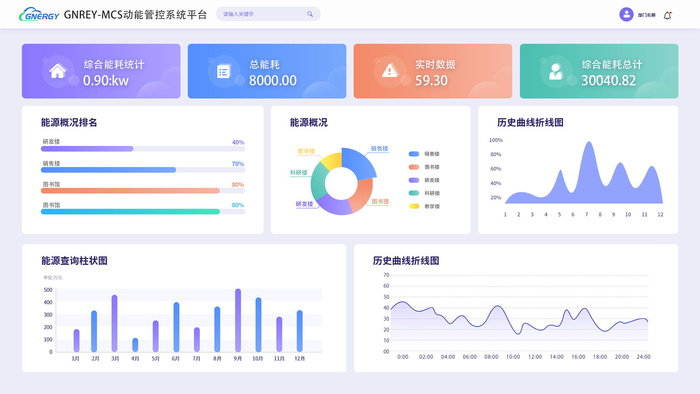Viewport: 700px width, 394px height.
Task: Click the home icon on 综合能耗统计 card
Action: [x=58, y=71]
